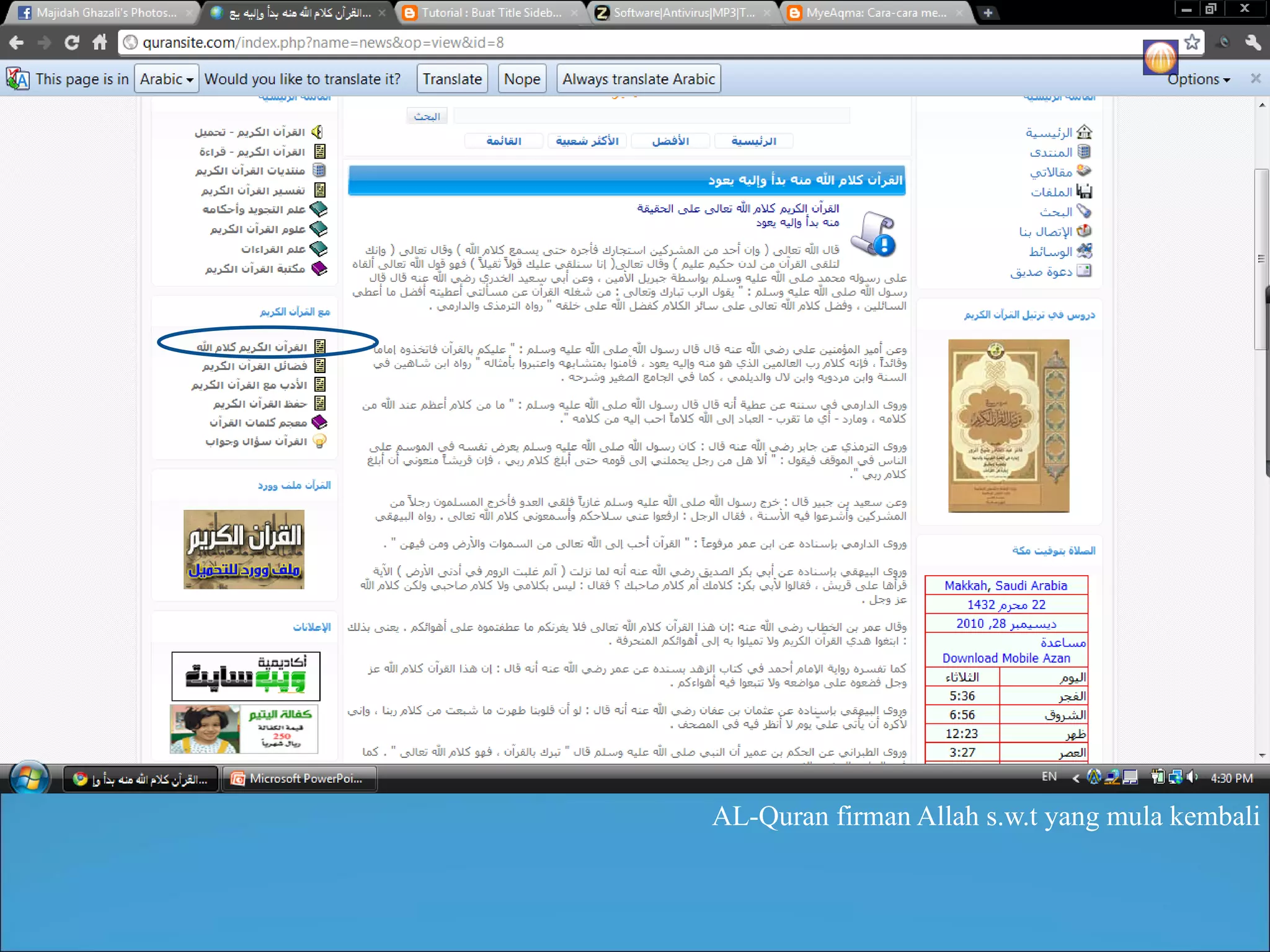Click the media icon beside الوسائط
Image resolution: width=1270 pixels, height=952 pixels.
pyautogui.click(x=1084, y=250)
